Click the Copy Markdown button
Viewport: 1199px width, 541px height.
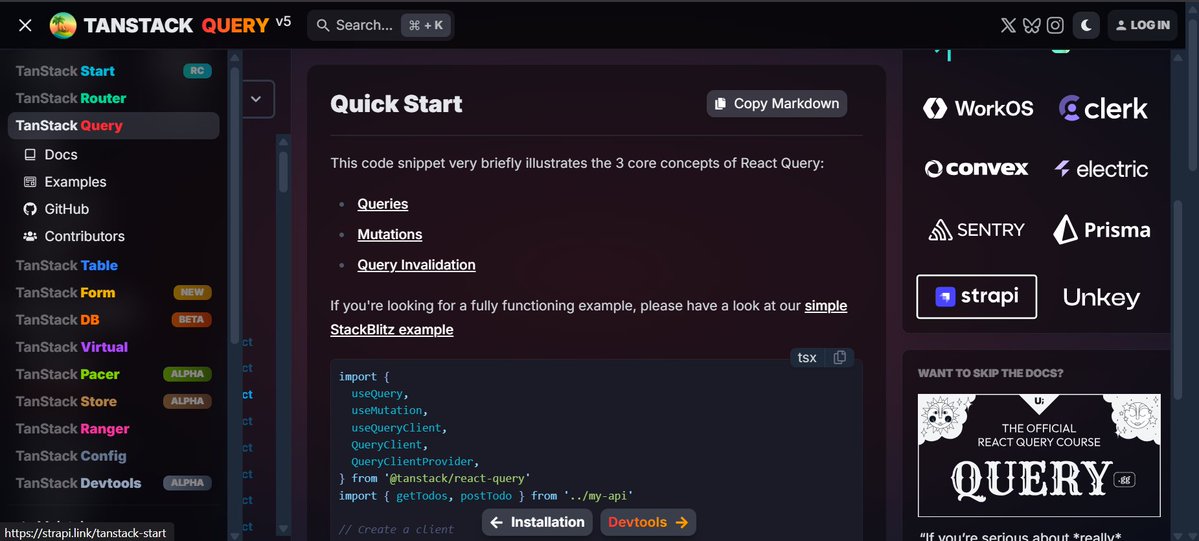coord(777,103)
